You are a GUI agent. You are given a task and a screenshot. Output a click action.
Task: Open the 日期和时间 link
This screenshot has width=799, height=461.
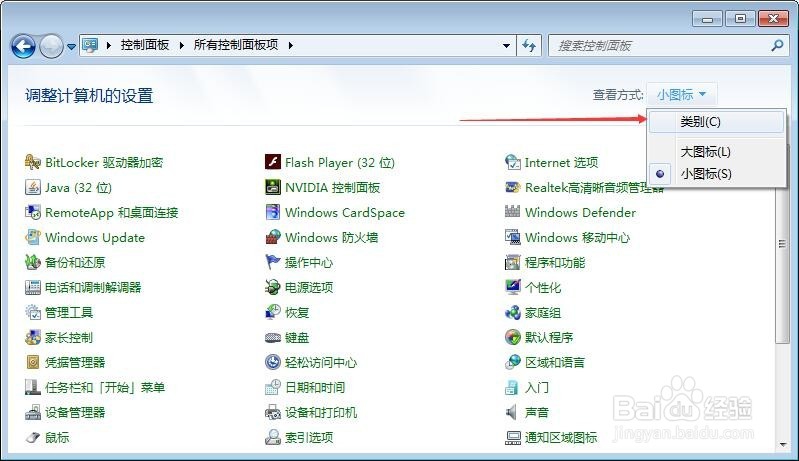315,387
